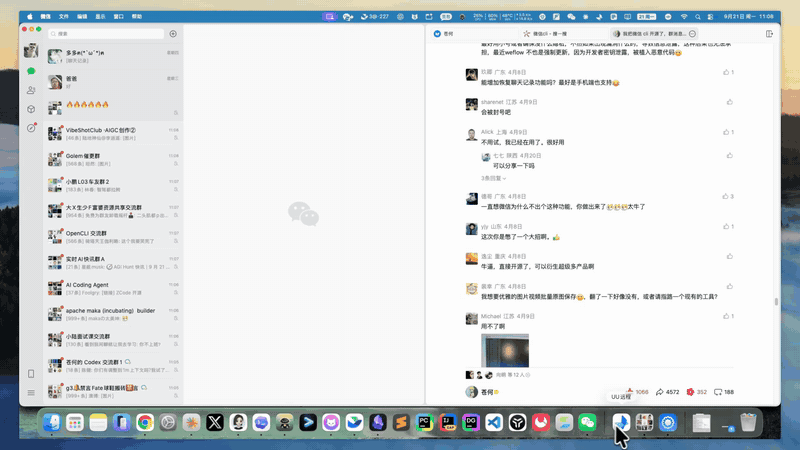Screen dimensions: 800x450
Task: Like sharenet's comment 会被封号吧
Action: (730, 102)
